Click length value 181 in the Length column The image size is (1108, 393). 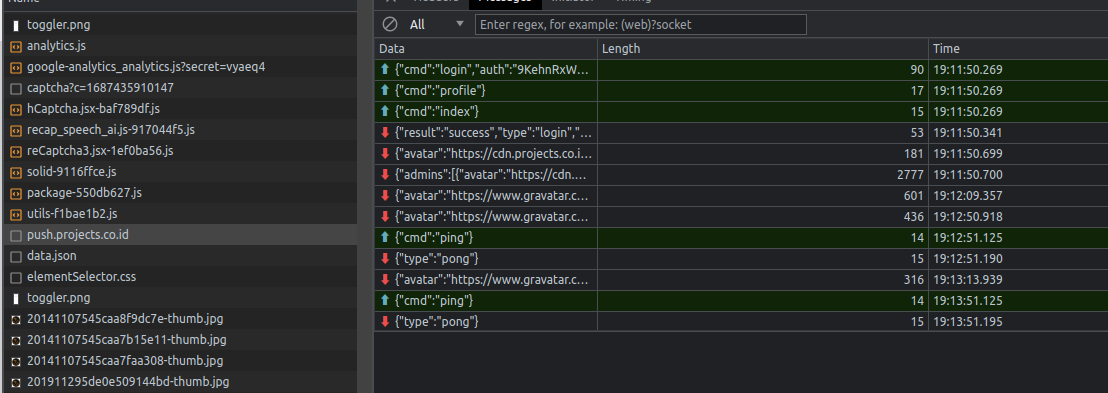coord(914,153)
